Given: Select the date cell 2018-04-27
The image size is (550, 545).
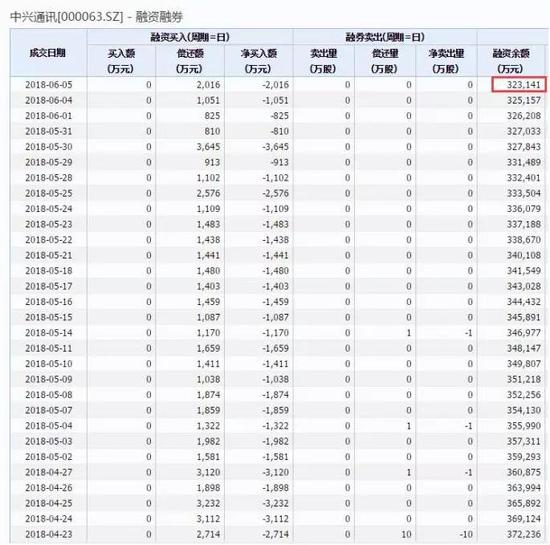Looking at the screenshot, I should [48, 472].
